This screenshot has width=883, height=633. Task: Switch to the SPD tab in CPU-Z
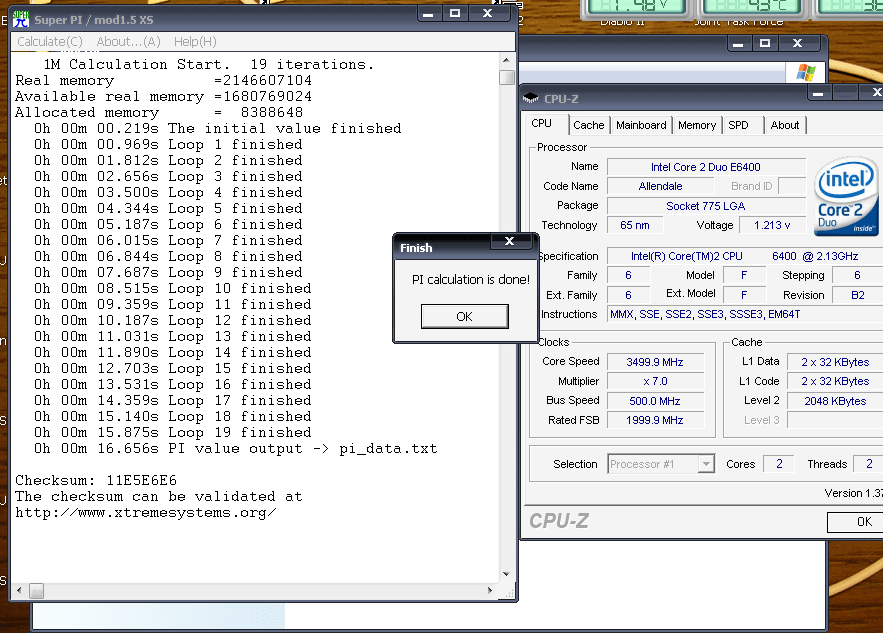coord(738,125)
